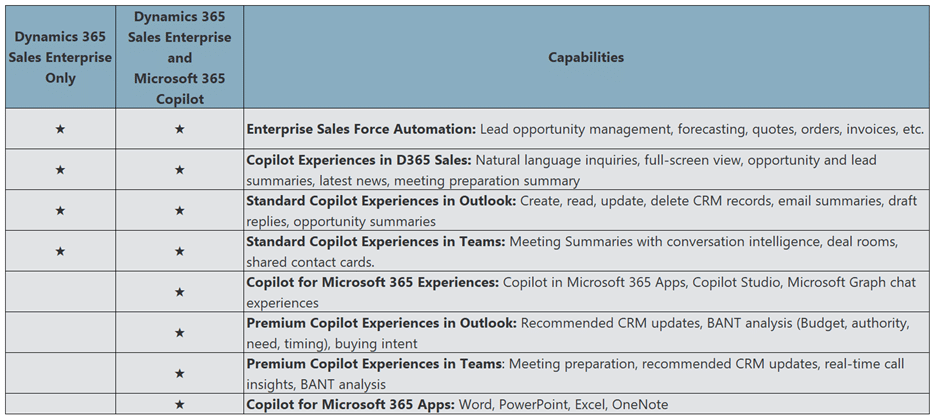The height and width of the screenshot is (420, 936).
Task: Click the star beside Premium Copilot Experiences in Outlook
Action: [x=179, y=332]
